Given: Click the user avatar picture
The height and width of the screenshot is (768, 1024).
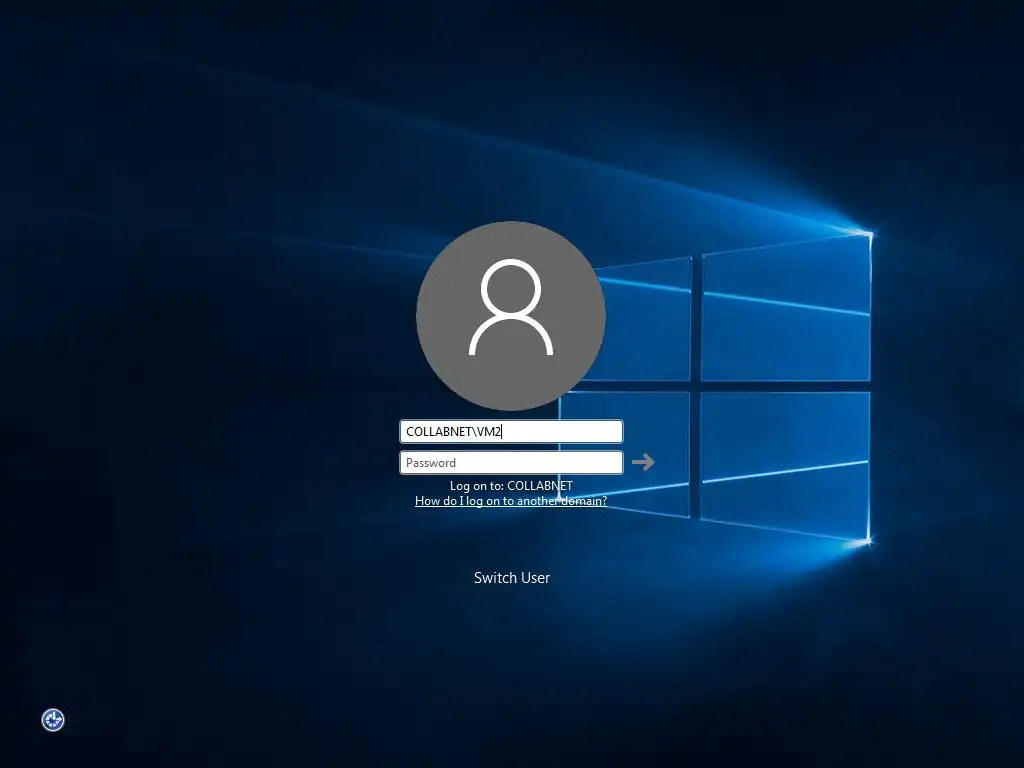Looking at the screenshot, I should pyautogui.click(x=511, y=315).
